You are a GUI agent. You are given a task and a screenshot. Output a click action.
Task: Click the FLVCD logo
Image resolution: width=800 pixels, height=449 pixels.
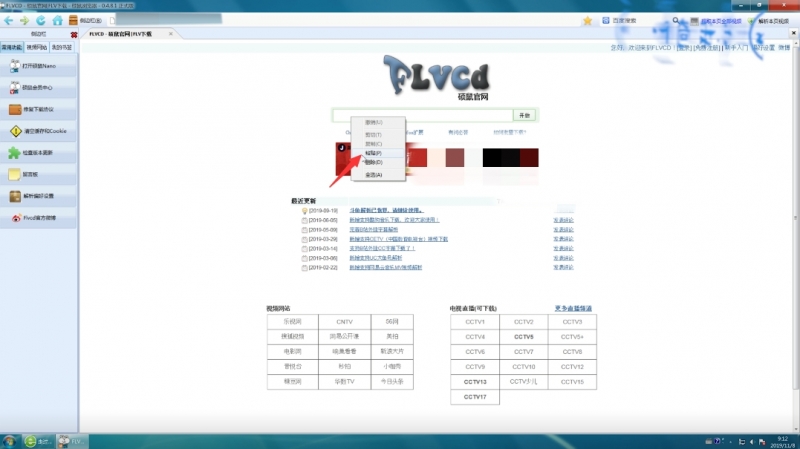(437, 76)
